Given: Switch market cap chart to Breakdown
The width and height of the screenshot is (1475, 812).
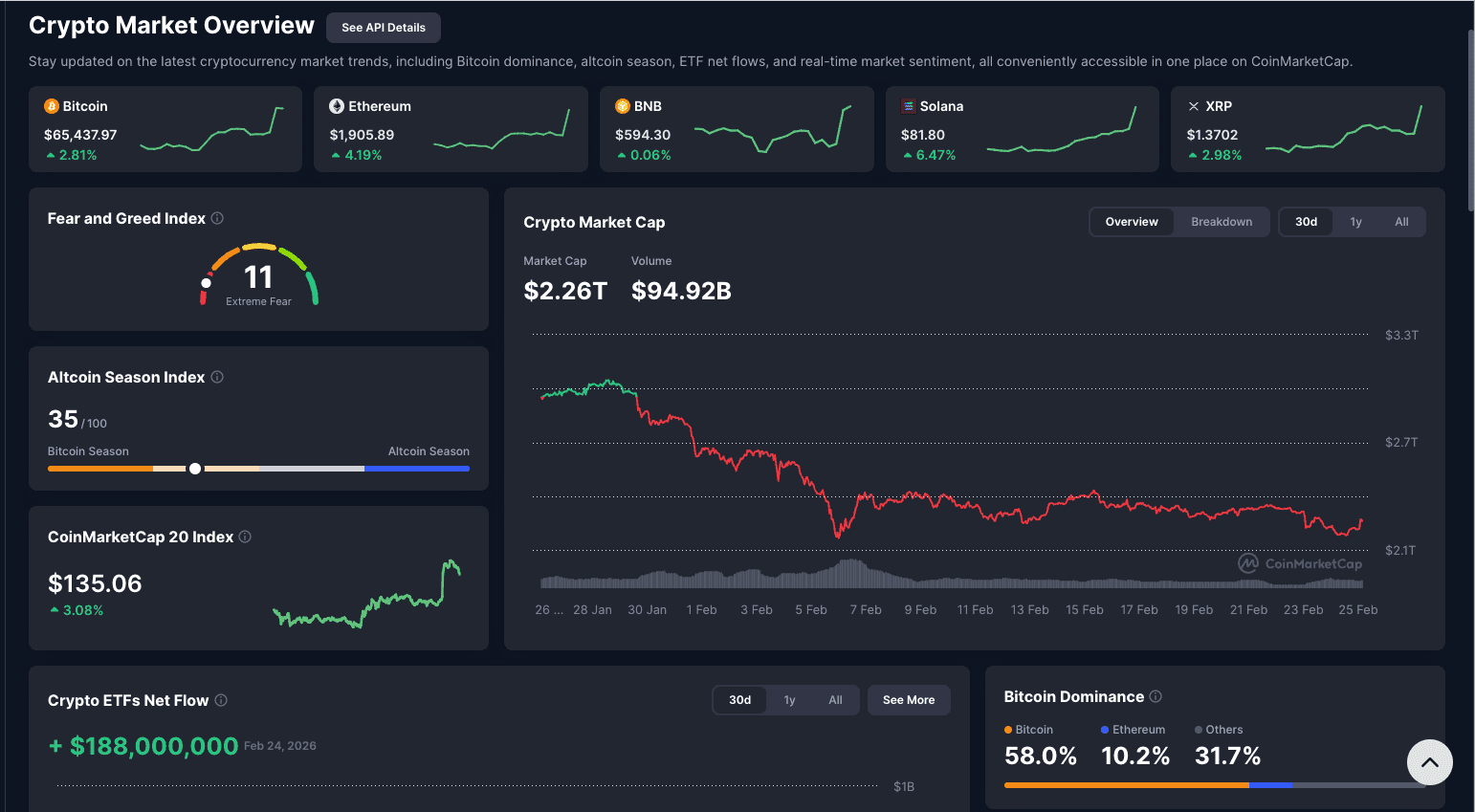Looking at the screenshot, I should click(1222, 222).
